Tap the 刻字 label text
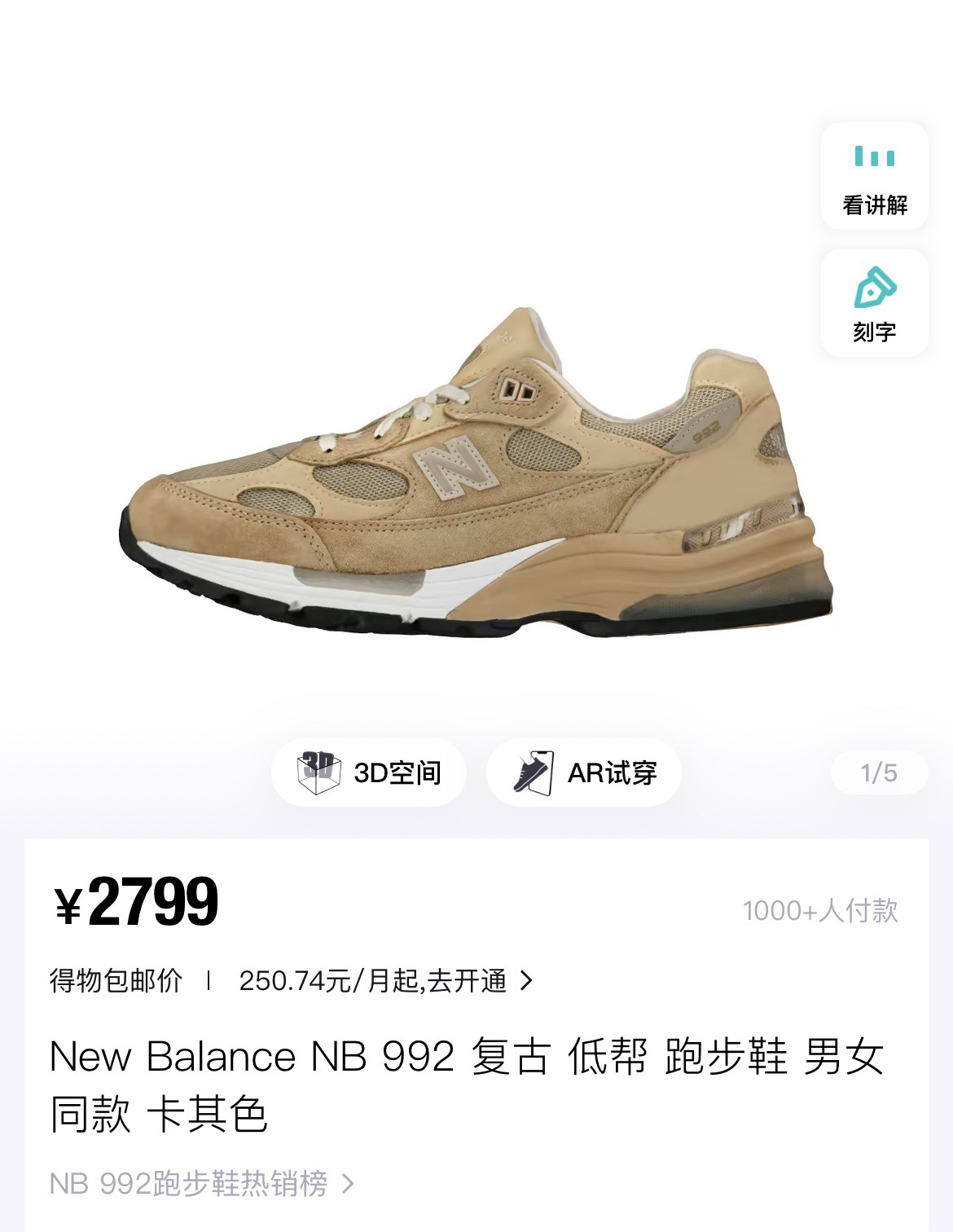 click(x=875, y=332)
